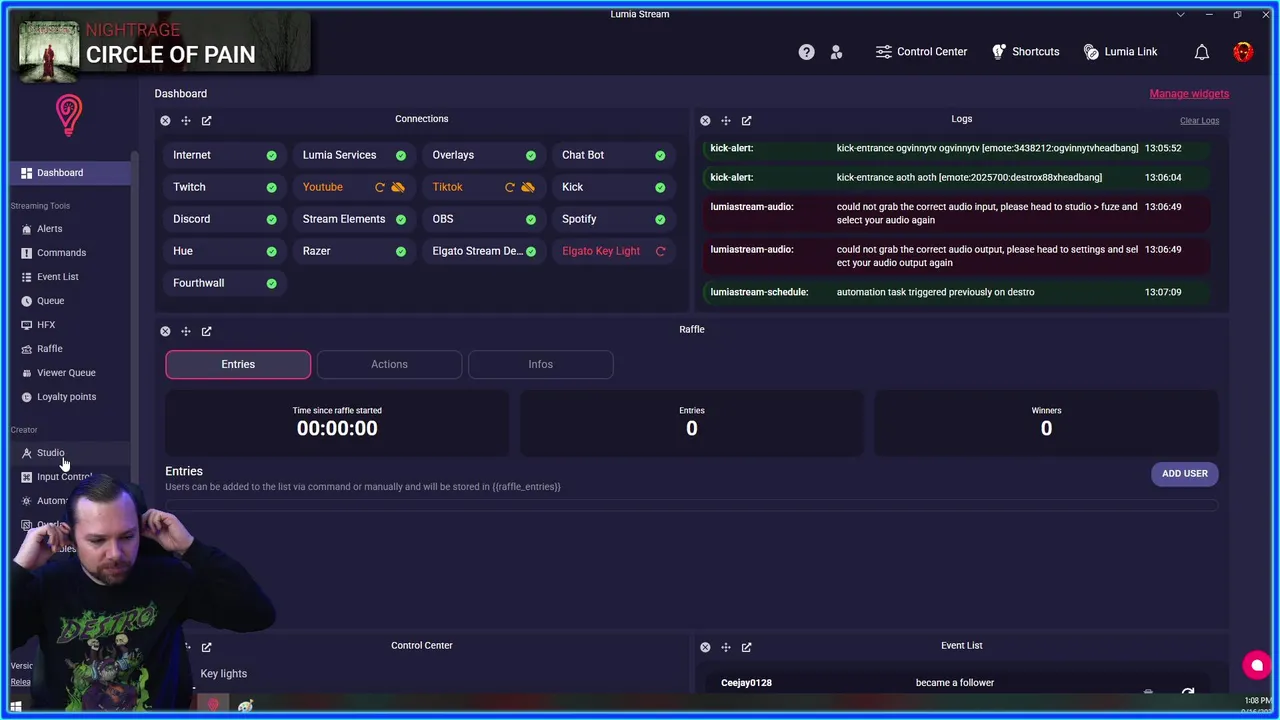This screenshot has height=720, width=1280.
Task: Open the pink chat support bubble
Action: coord(1257,665)
